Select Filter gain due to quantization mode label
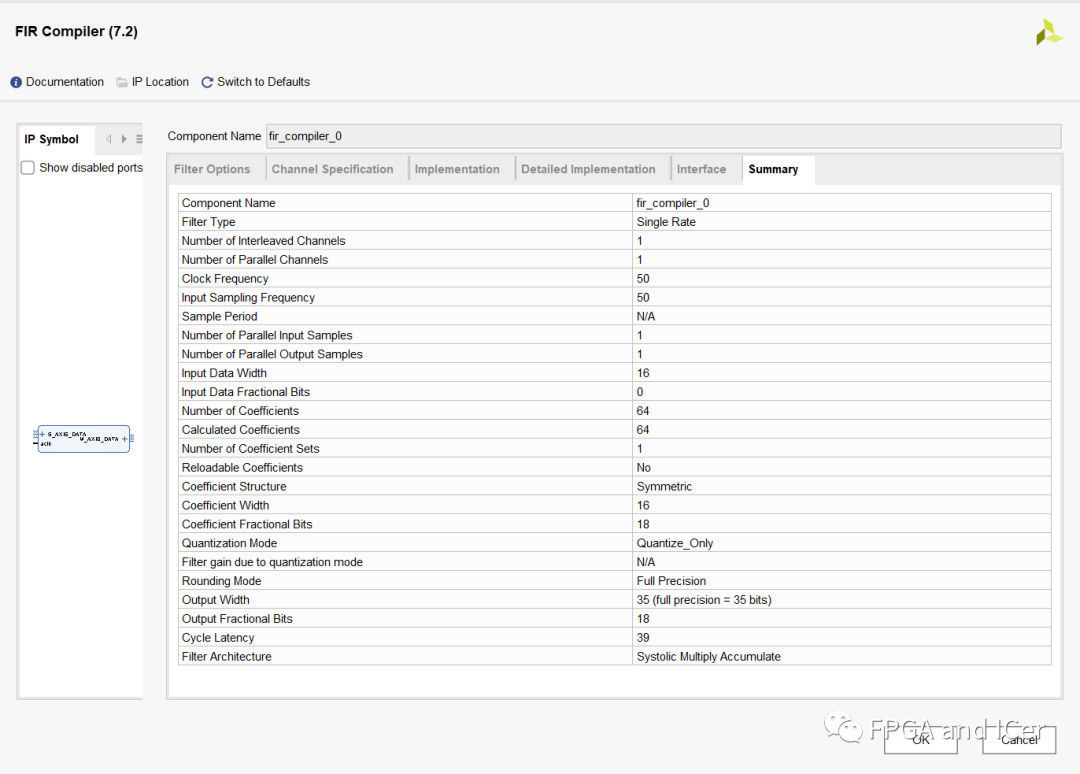This screenshot has width=1080, height=774. (272, 562)
